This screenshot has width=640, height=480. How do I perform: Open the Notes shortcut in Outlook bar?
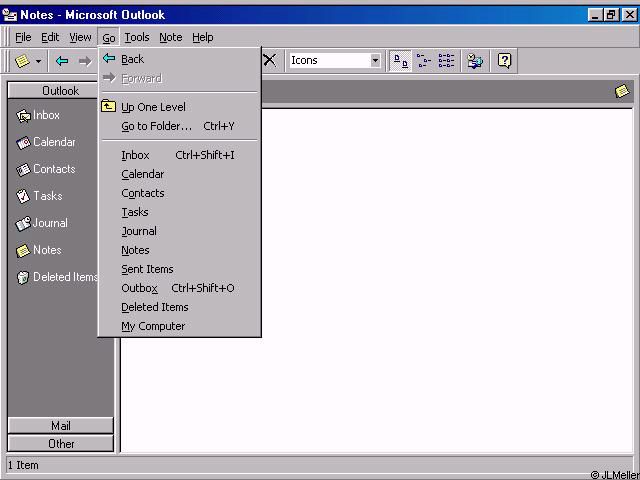[x=39, y=250]
